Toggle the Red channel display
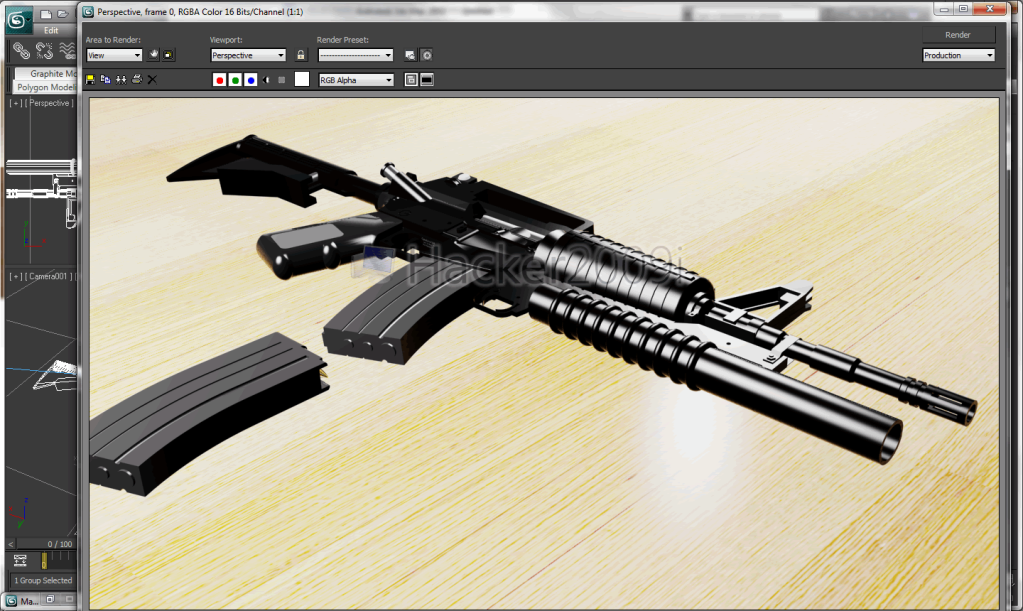1023x611 pixels. 219,80
